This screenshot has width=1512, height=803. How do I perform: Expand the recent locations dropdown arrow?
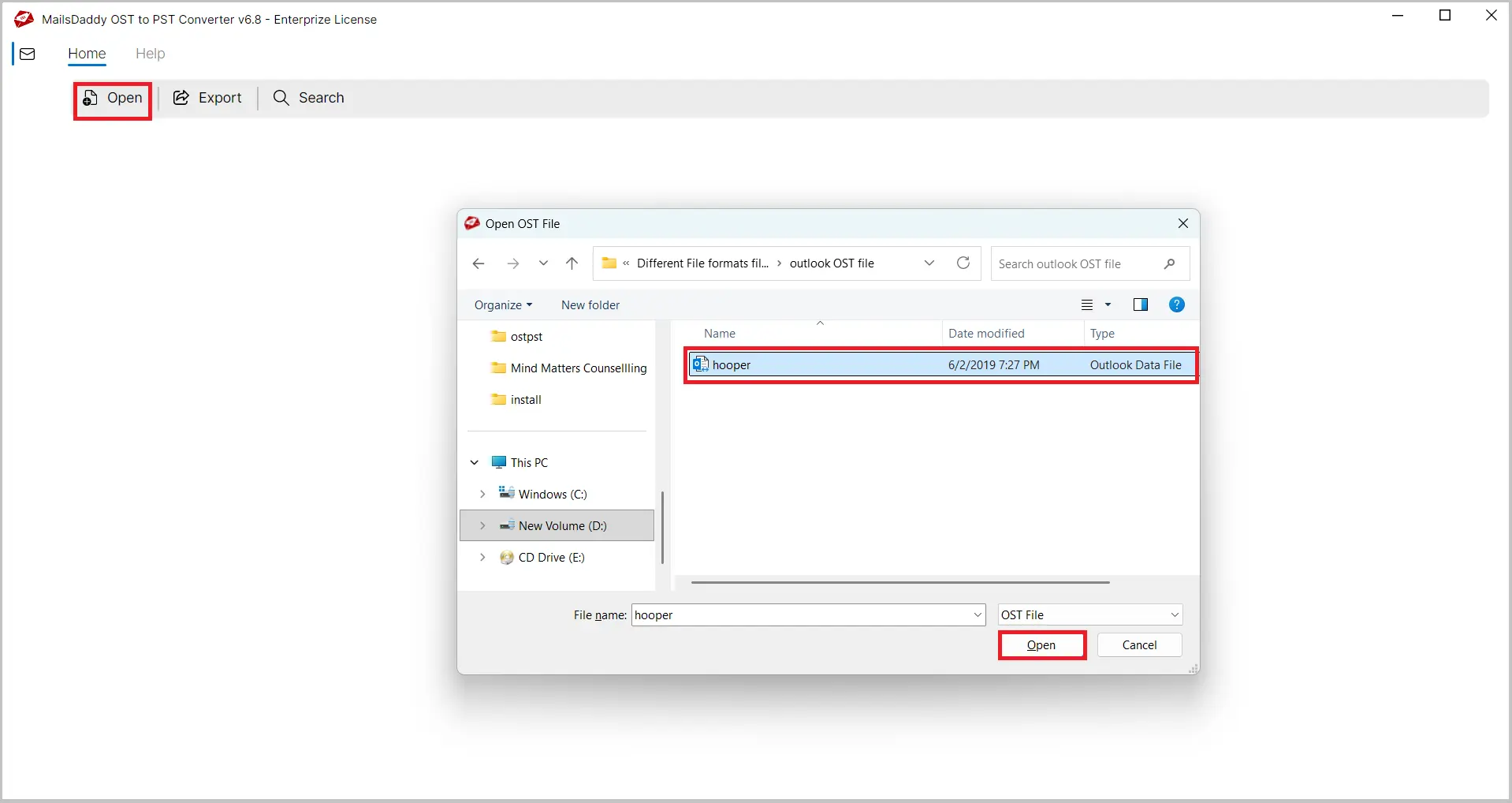coord(543,263)
